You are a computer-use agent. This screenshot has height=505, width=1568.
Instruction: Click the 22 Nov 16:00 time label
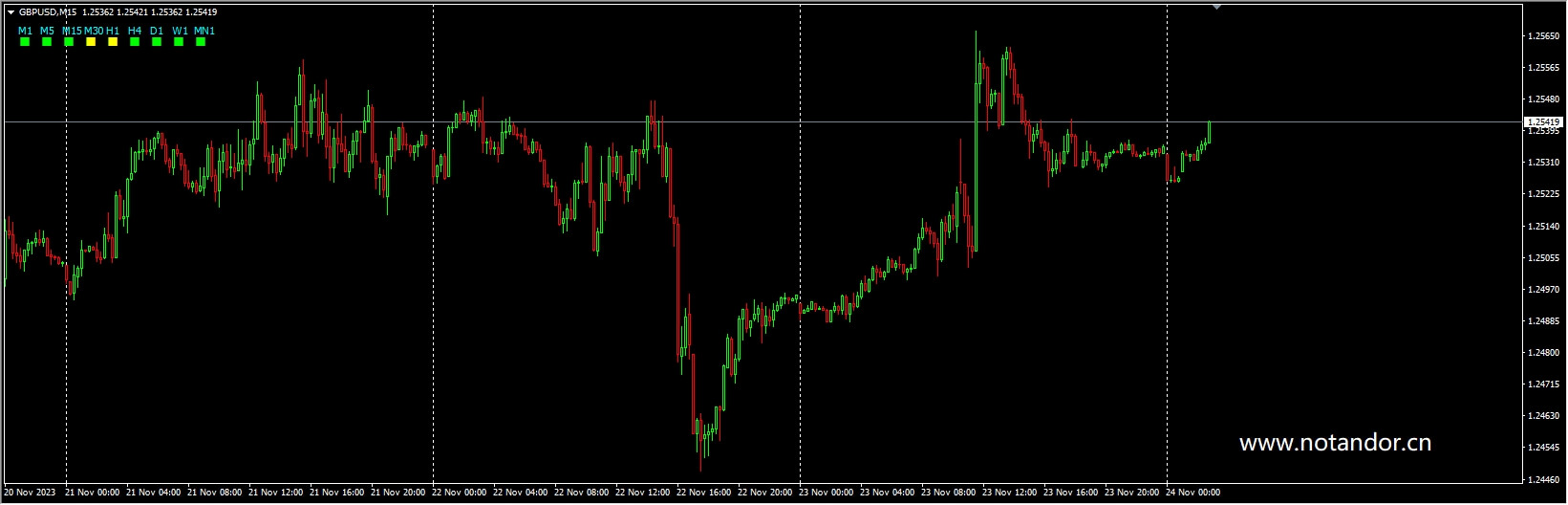click(705, 494)
